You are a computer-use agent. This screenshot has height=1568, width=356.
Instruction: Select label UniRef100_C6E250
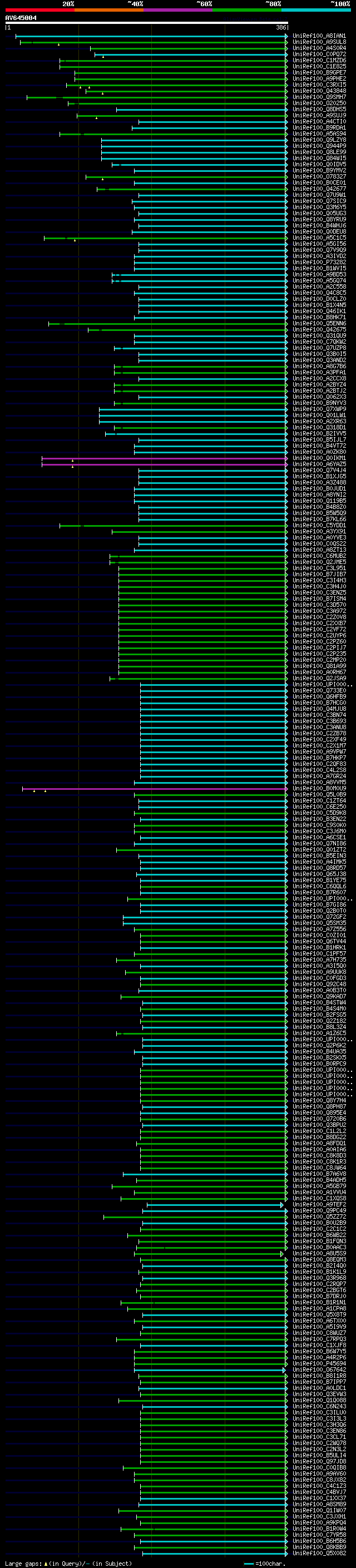[x=319, y=807]
